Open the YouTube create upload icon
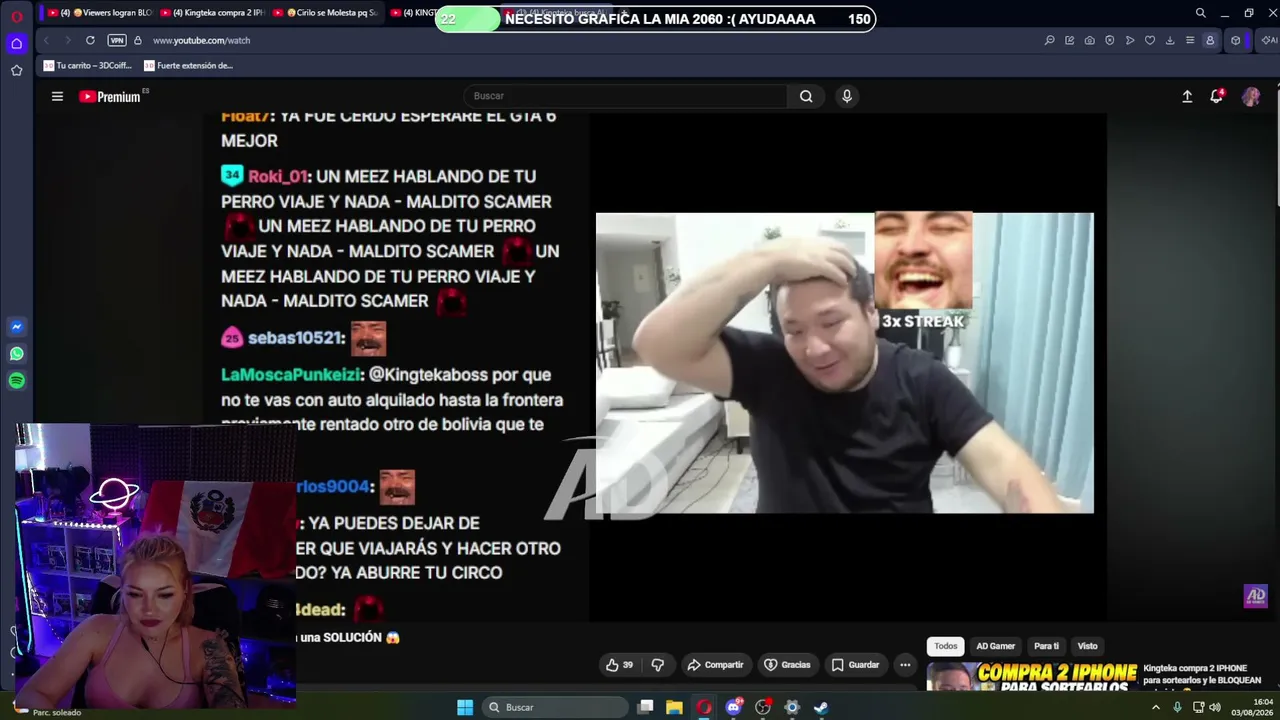This screenshot has height=720, width=1280. [x=1187, y=96]
